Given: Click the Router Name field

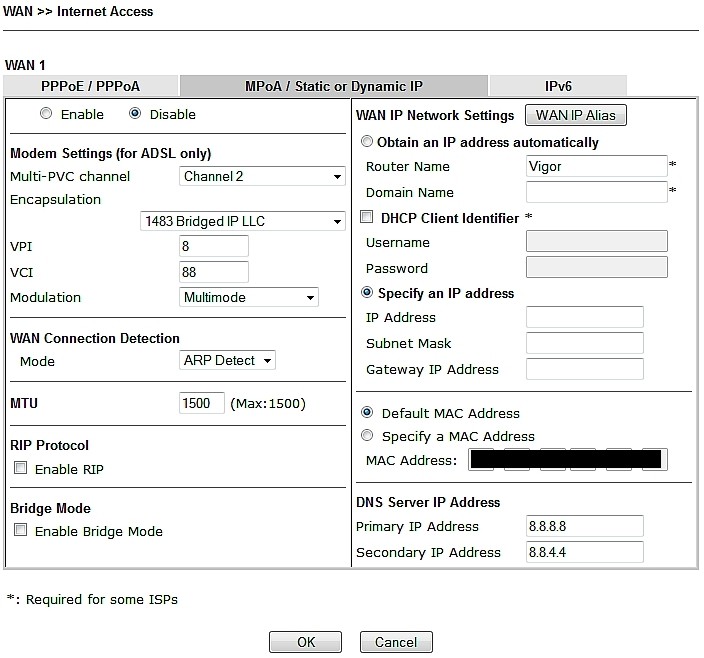Looking at the screenshot, I should 597,167.
